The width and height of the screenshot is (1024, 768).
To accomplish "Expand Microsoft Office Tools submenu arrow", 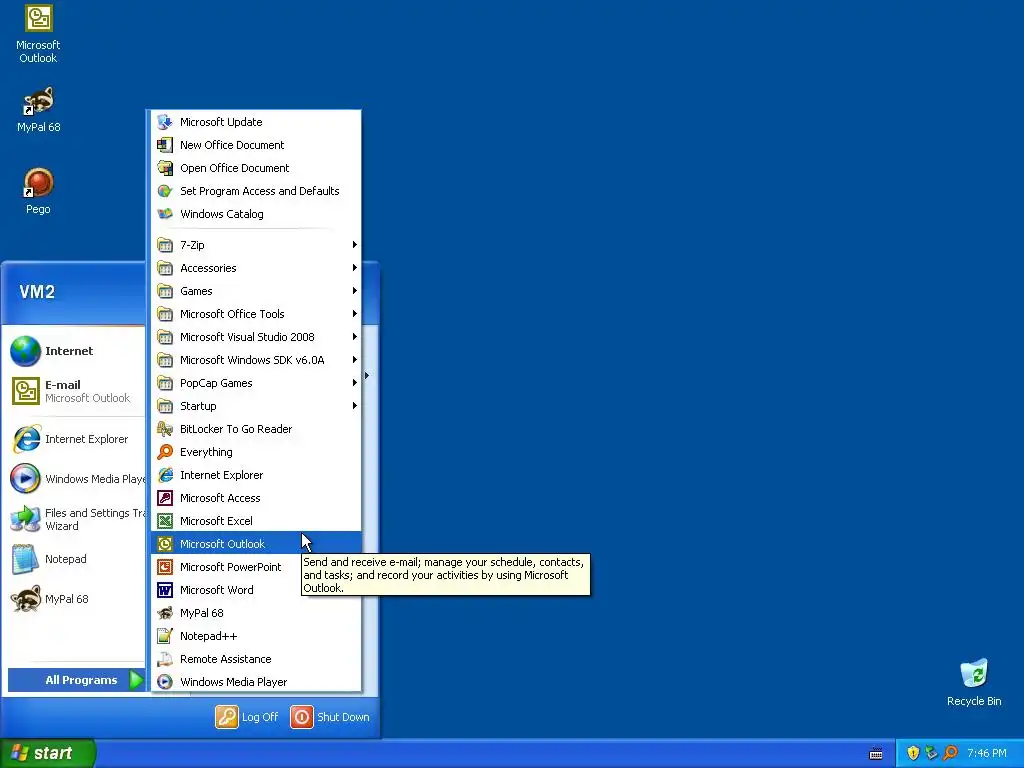I will pos(355,314).
